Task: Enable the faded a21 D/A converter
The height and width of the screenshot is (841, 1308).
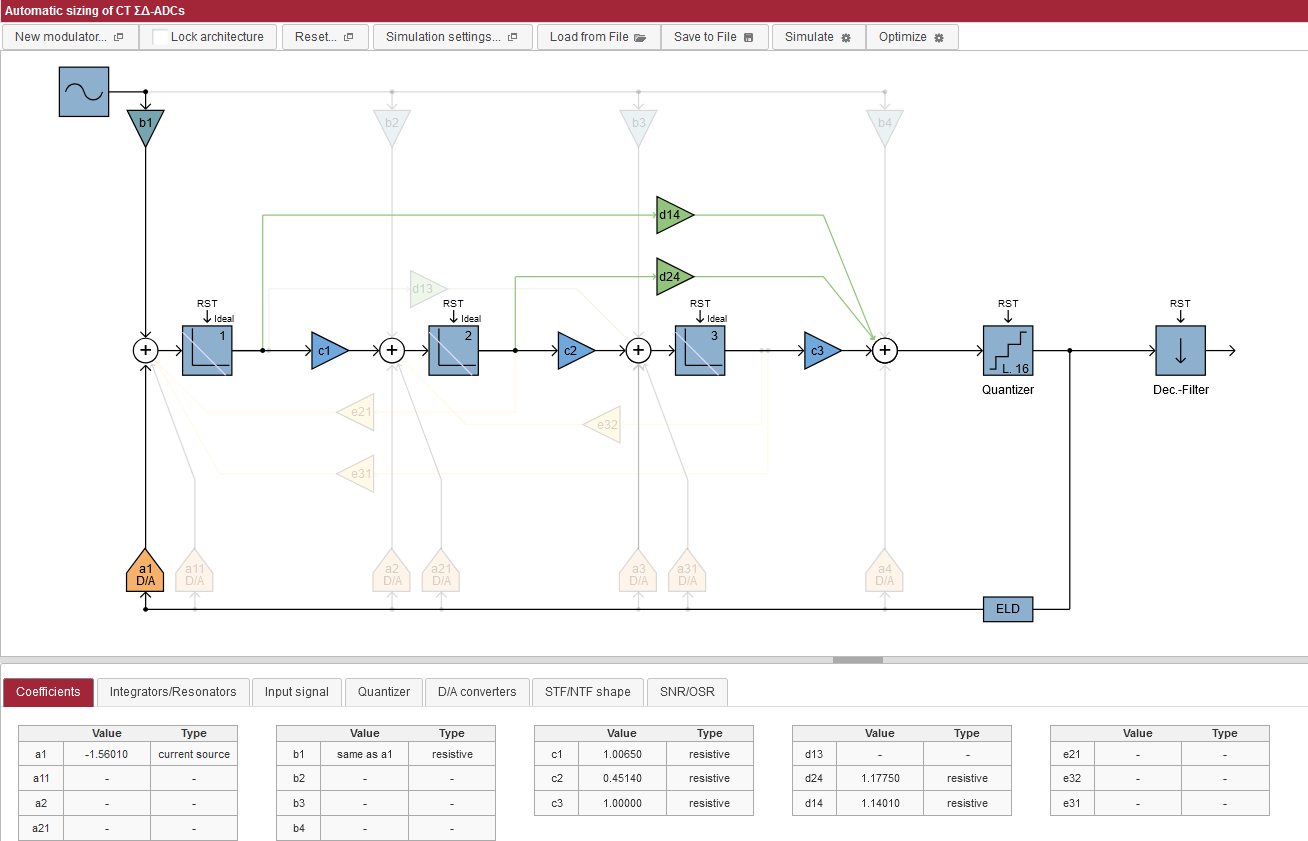Action: click(x=441, y=571)
